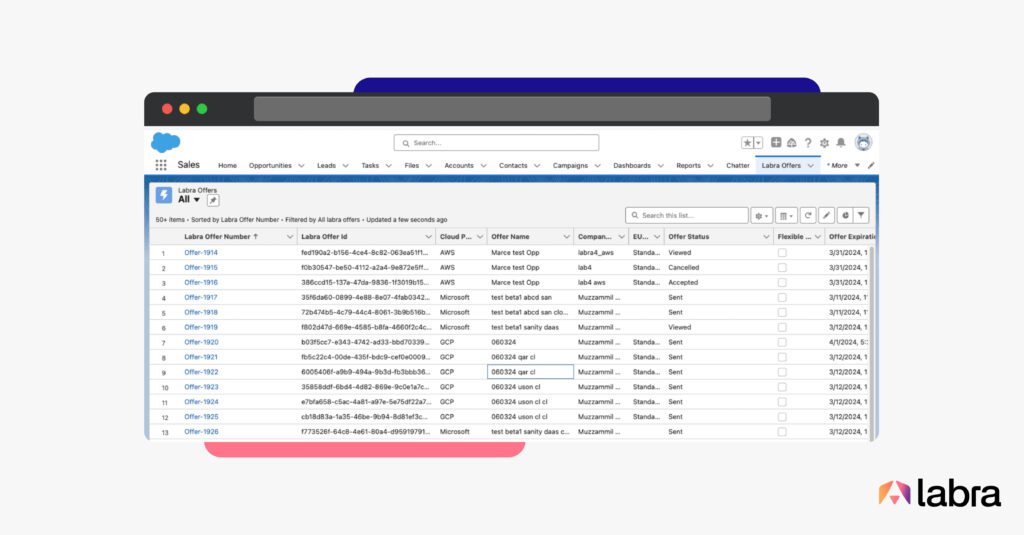The height and width of the screenshot is (535, 1024).
Task: Toggle Flexible checkbox for Offer-1919
Action: pos(782,327)
